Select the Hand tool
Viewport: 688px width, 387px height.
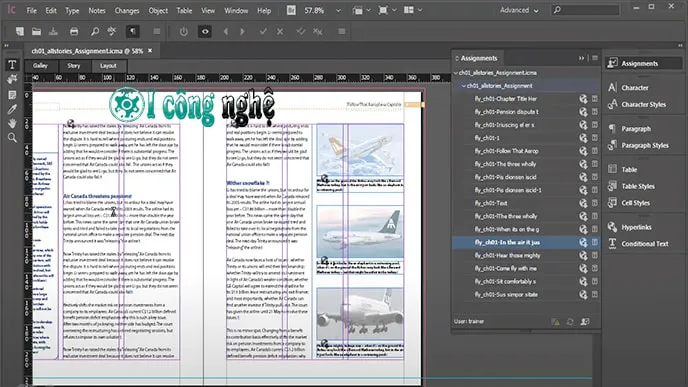[12, 123]
